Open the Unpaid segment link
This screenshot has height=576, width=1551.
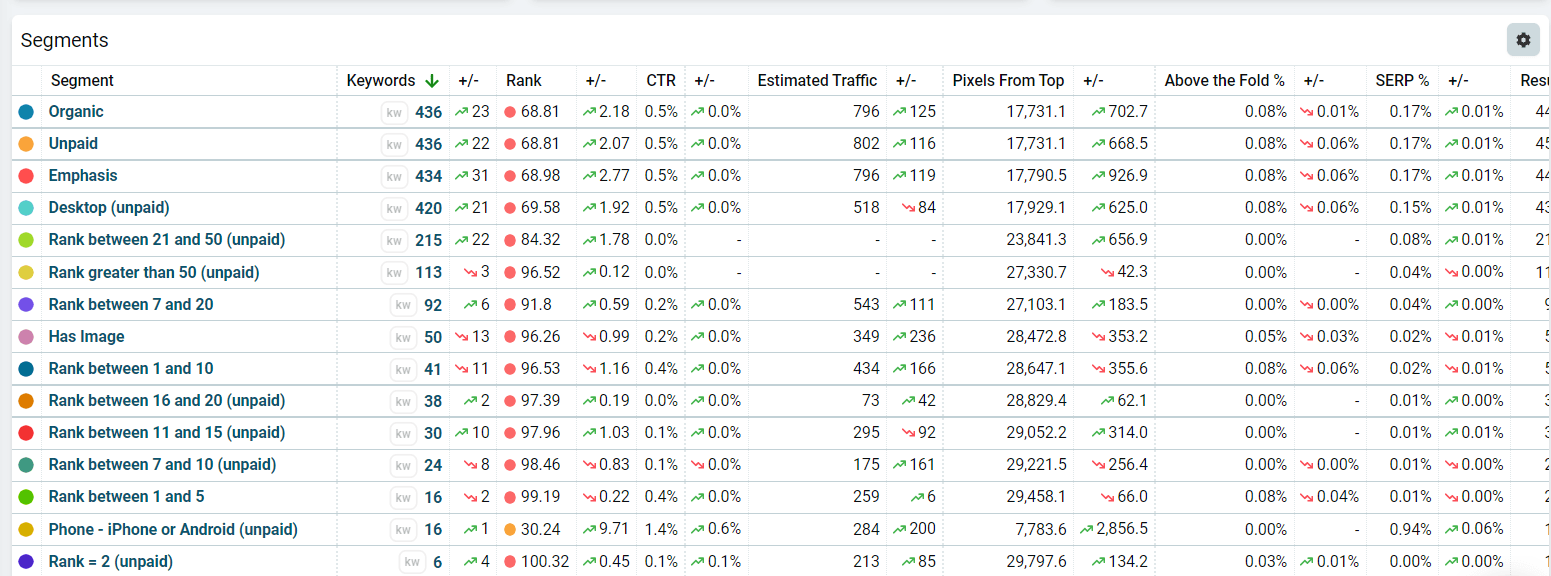[73, 144]
